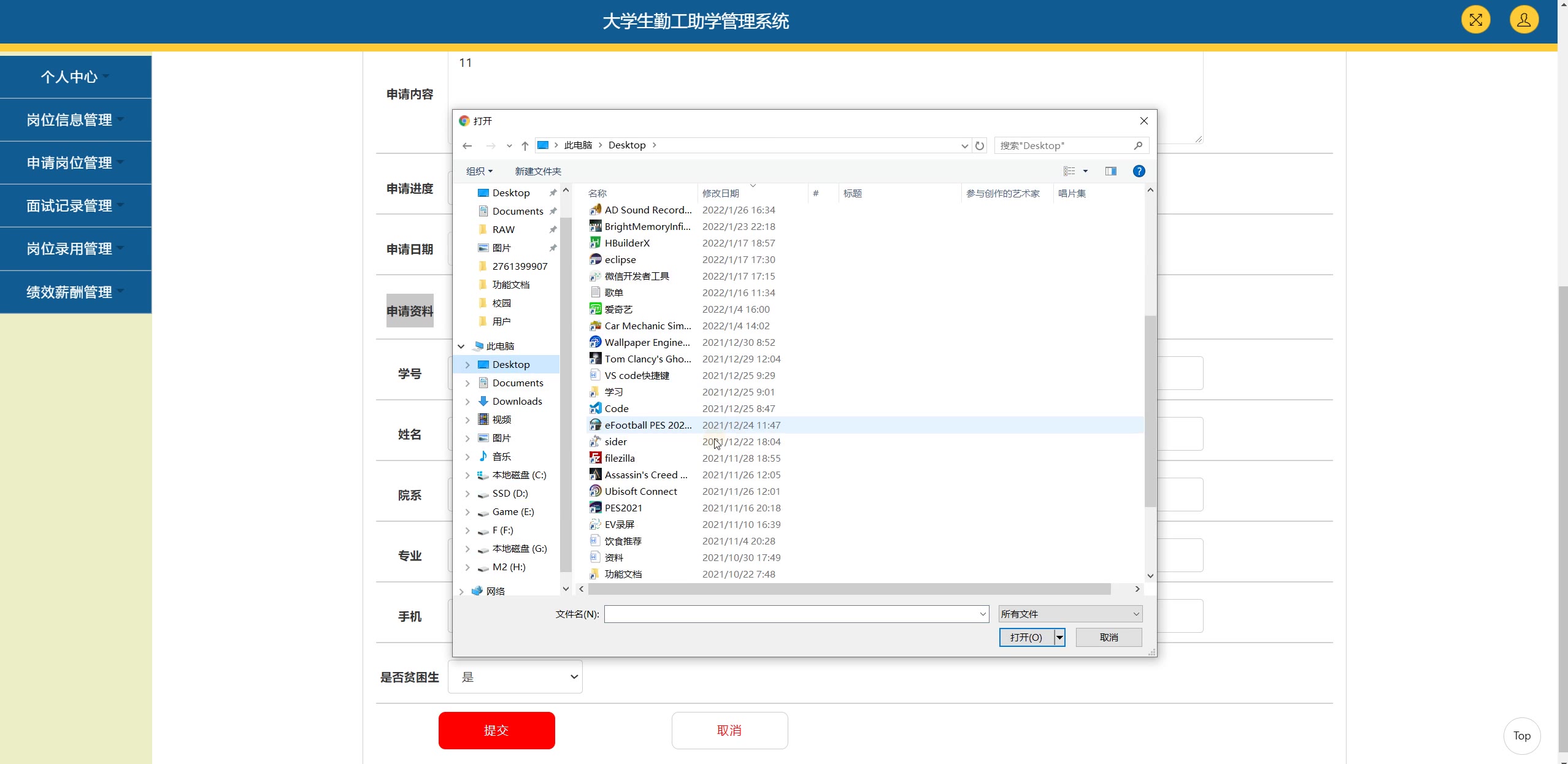This screenshot has width=1568, height=764.
Task: Click the help question mark icon
Action: tap(1139, 171)
